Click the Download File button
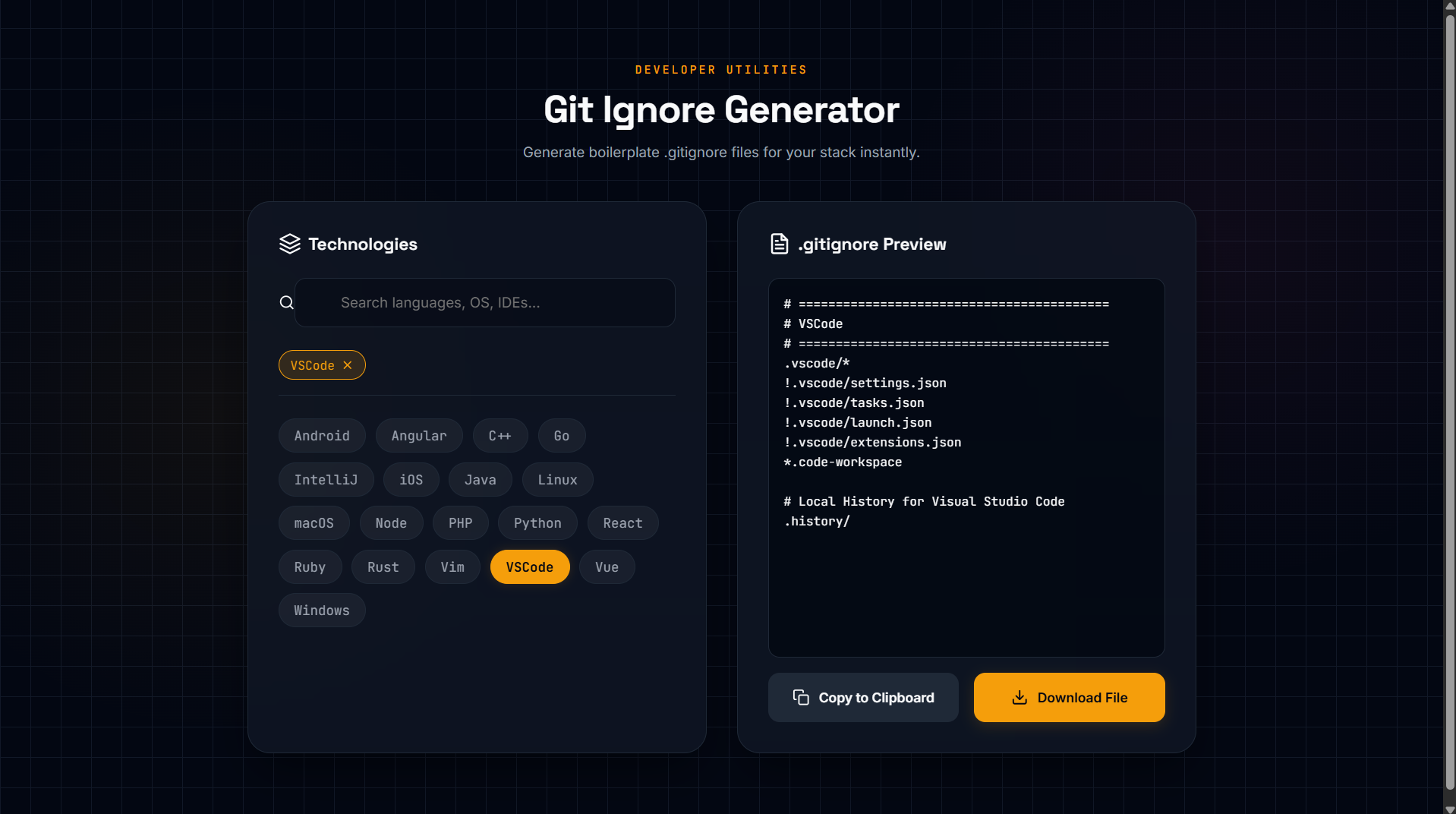The image size is (1456, 814). click(x=1069, y=697)
